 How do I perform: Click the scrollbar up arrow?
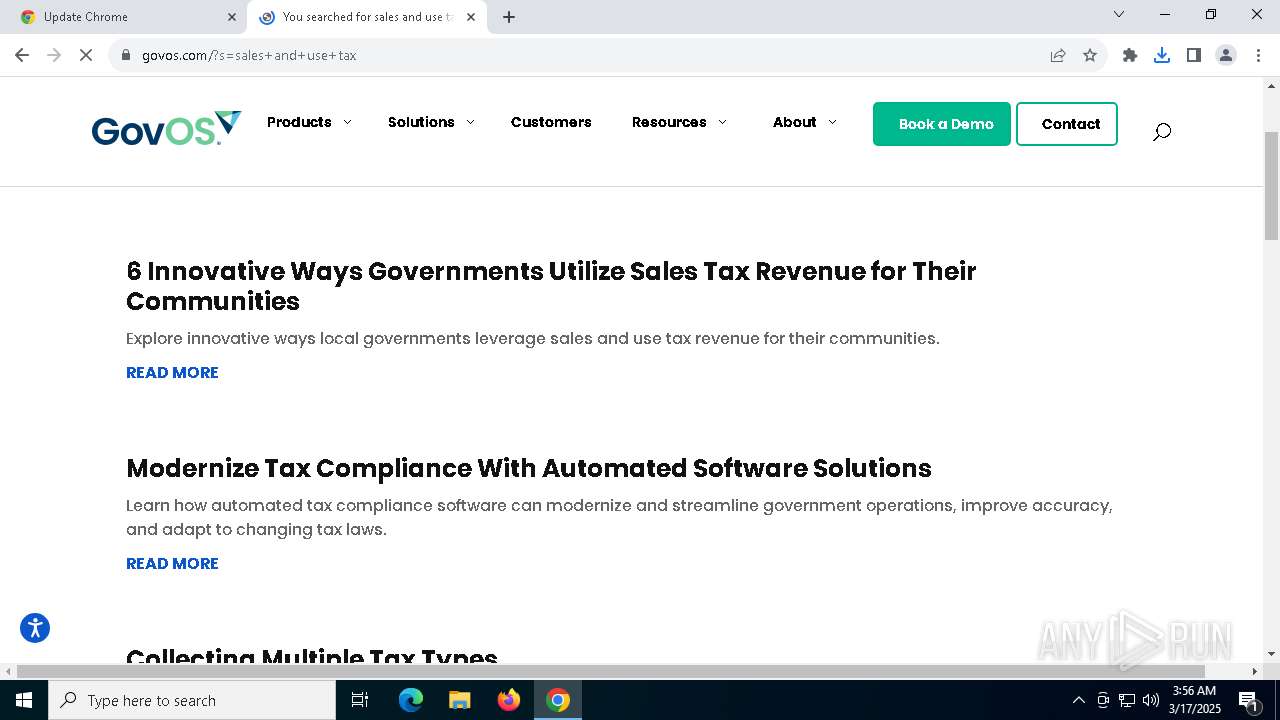point(1271,86)
